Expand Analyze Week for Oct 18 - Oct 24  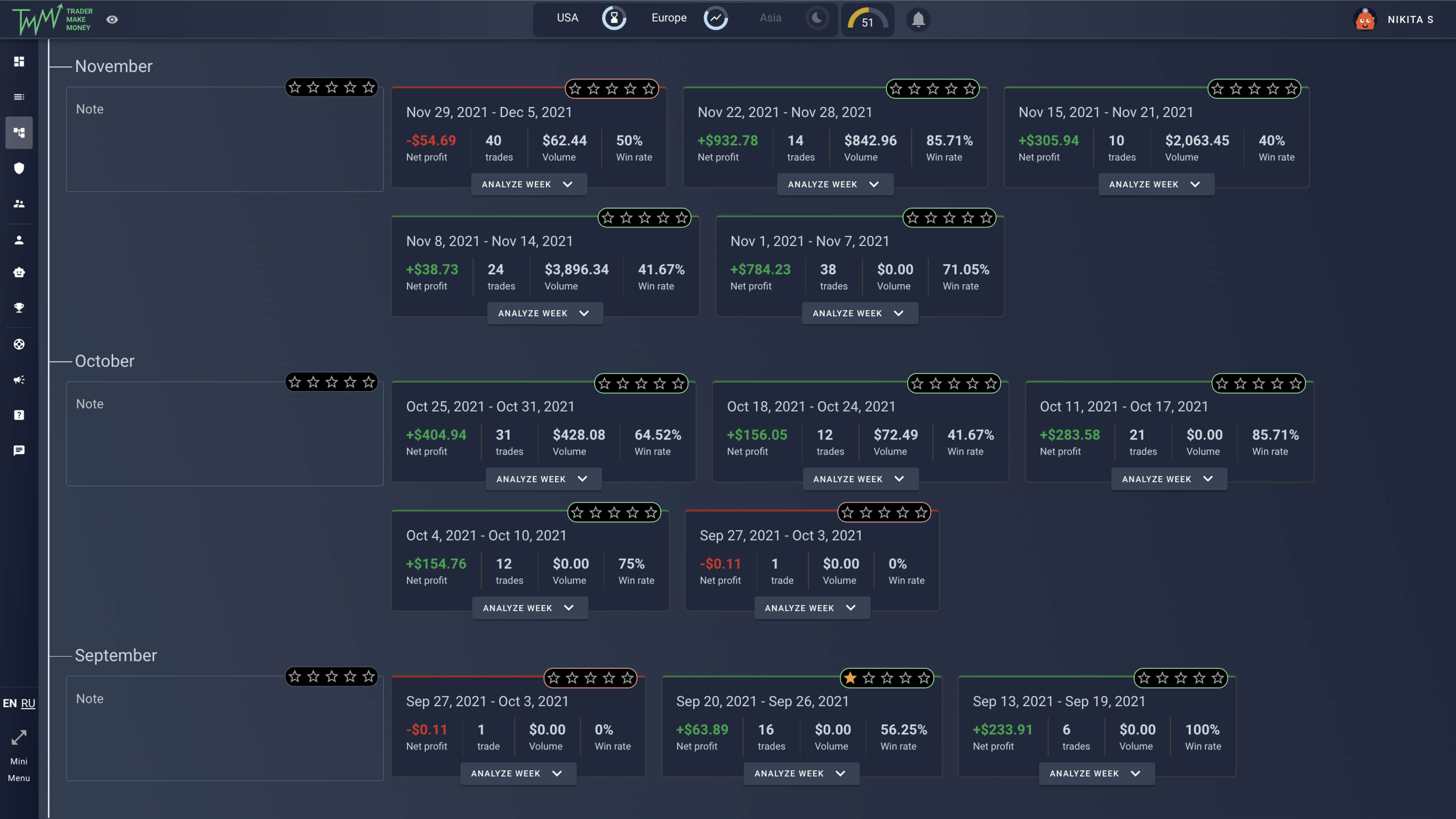pyautogui.click(x=860, y=479)
